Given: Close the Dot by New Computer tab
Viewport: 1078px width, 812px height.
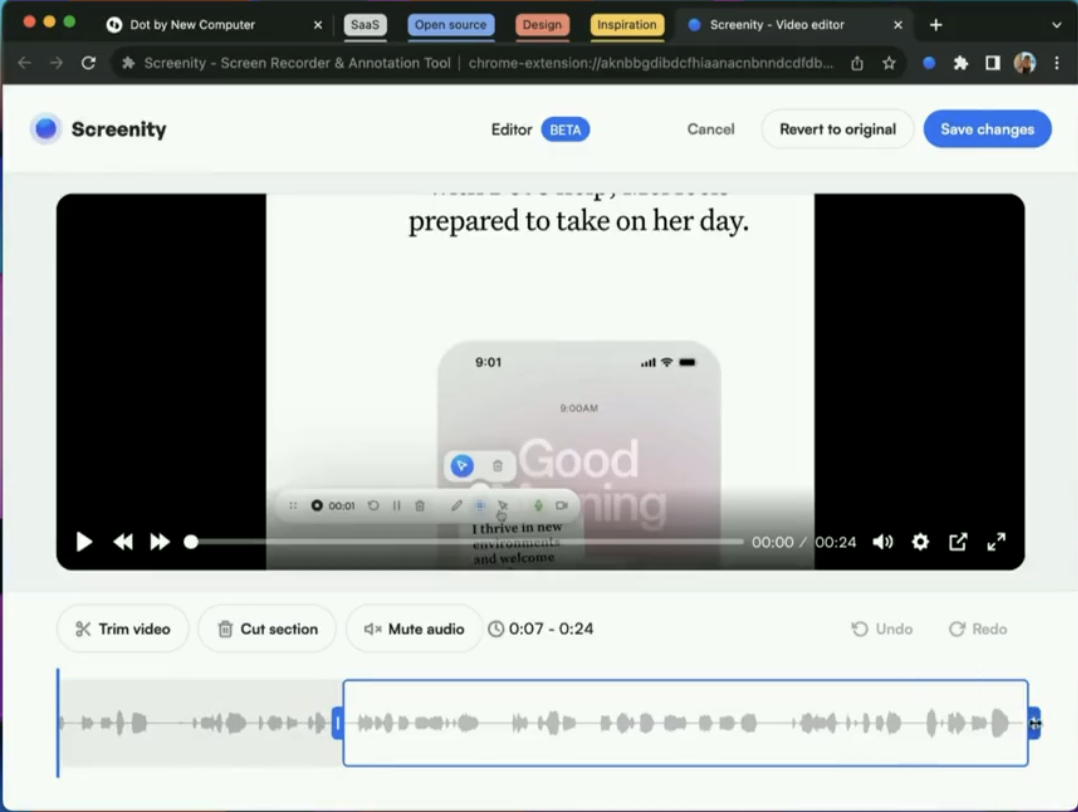Looking at the screenshot, I should [318, 25].
